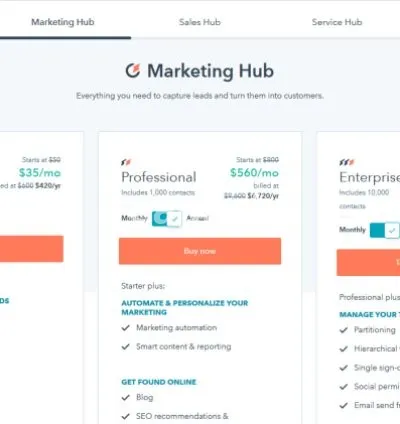400x424 pixels.
Task: Click the Get Found Online heading
Action: 159,382
